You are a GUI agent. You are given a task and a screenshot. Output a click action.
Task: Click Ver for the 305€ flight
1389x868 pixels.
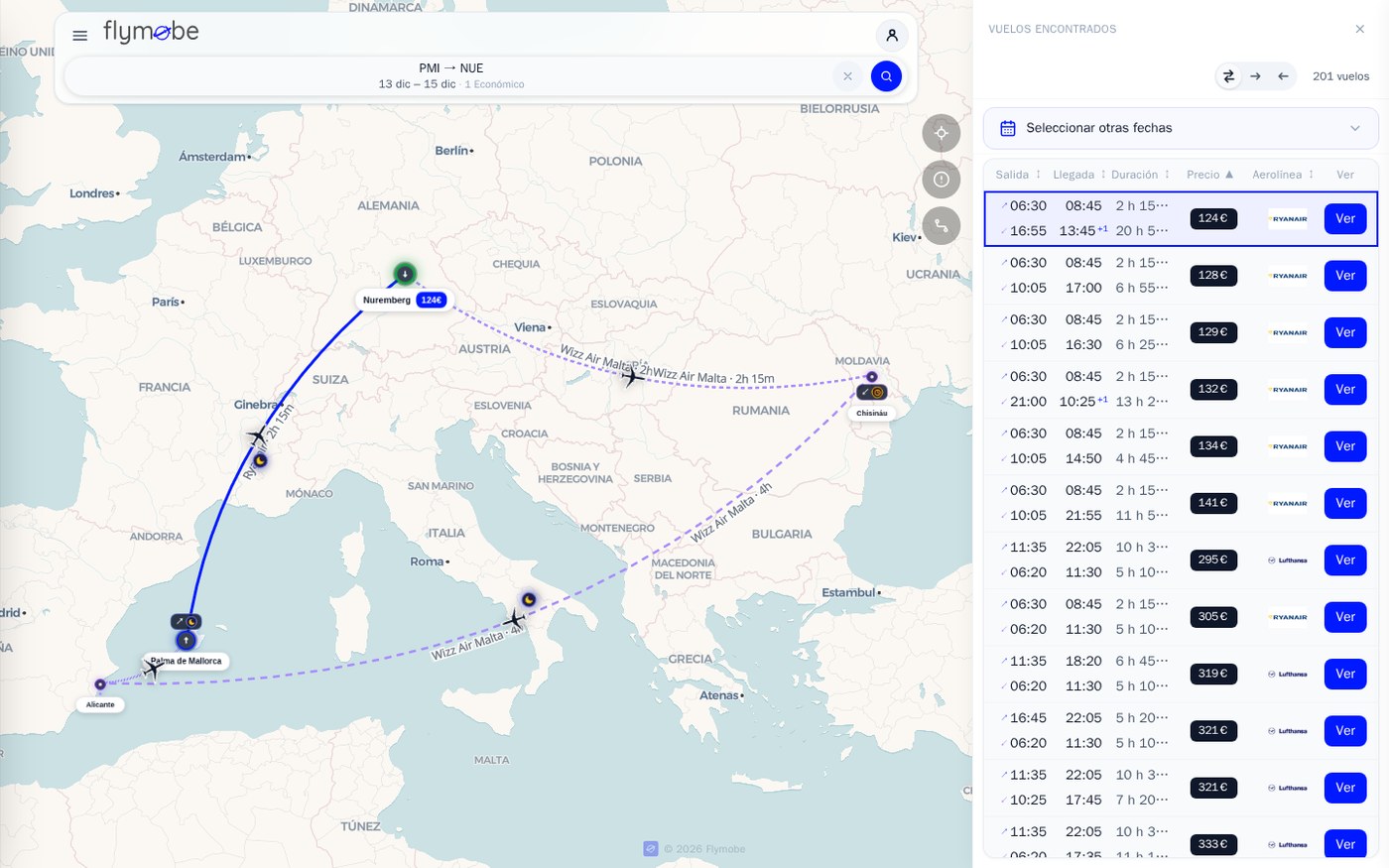tap(1345, 617)
